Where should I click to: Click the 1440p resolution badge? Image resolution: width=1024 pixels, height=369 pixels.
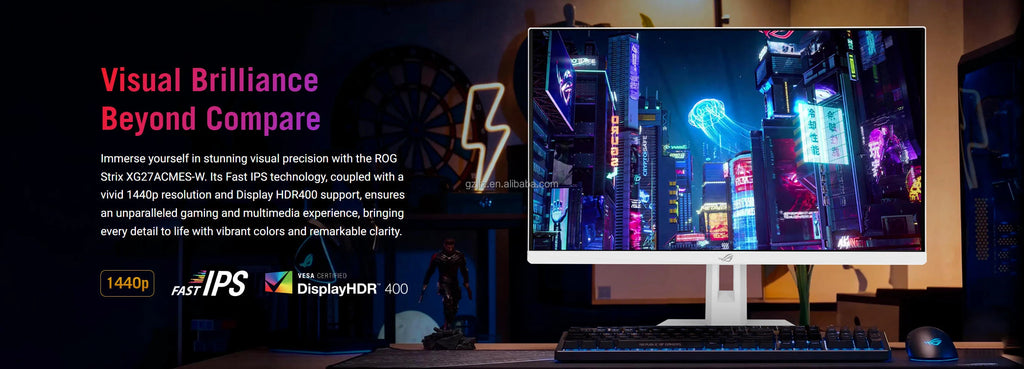[x=127, y=283]
